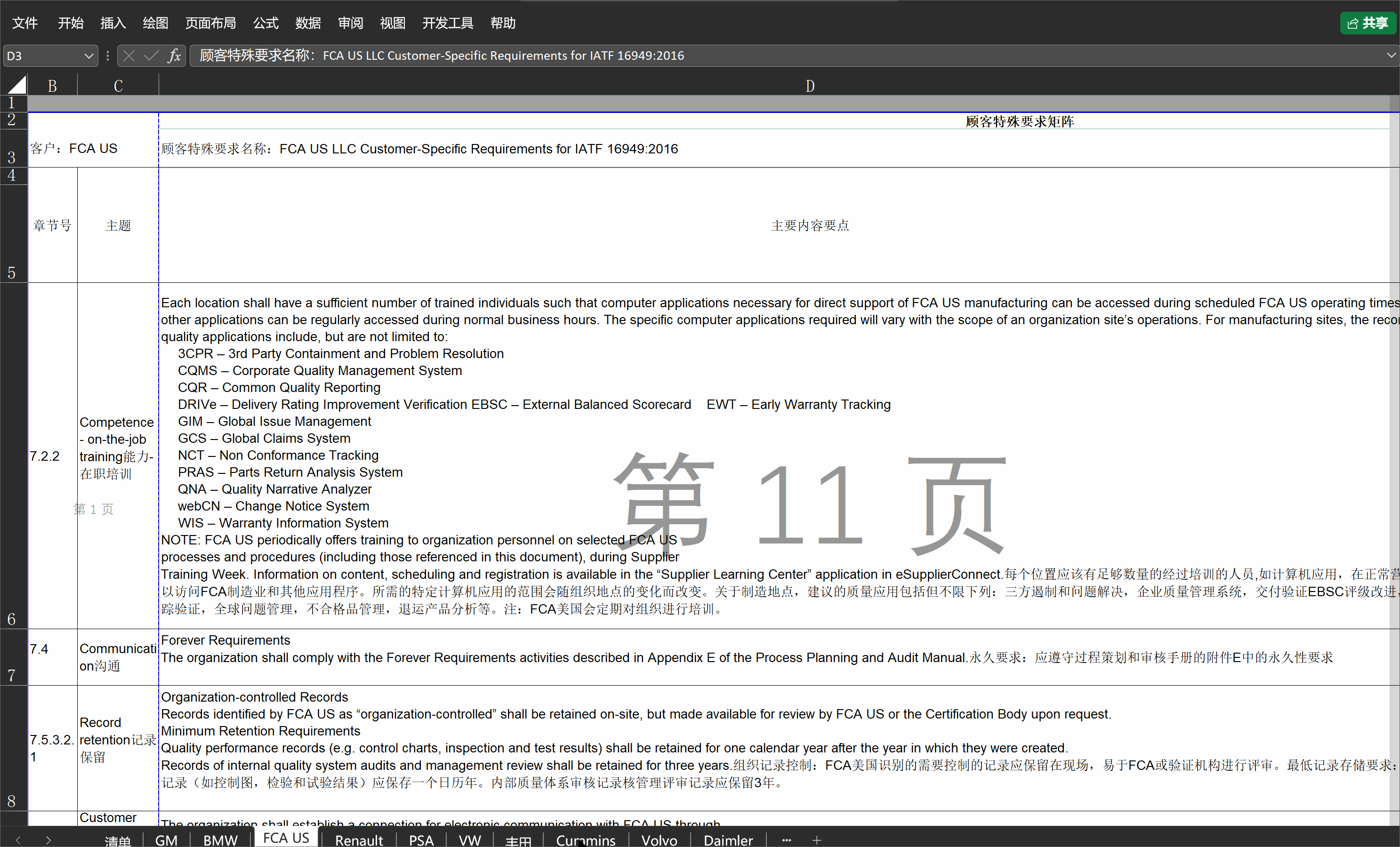The image size is (1400, 847).
Task: Switch to the PSA sheet tab
Action: (x=421, y=840)
